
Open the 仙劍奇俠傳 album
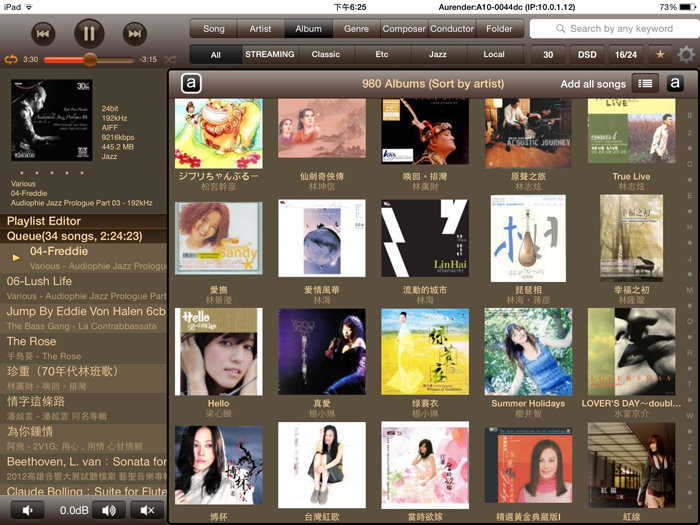(322, 129)
